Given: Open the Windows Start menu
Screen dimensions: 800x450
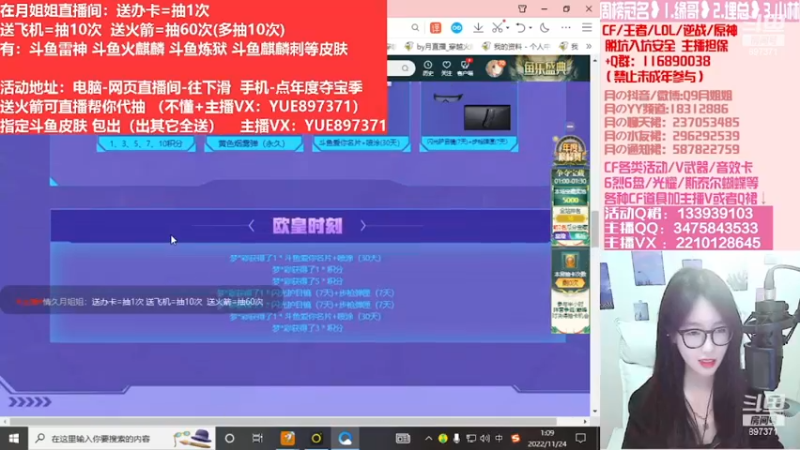Looking at the screenshot, I should 14,438.
